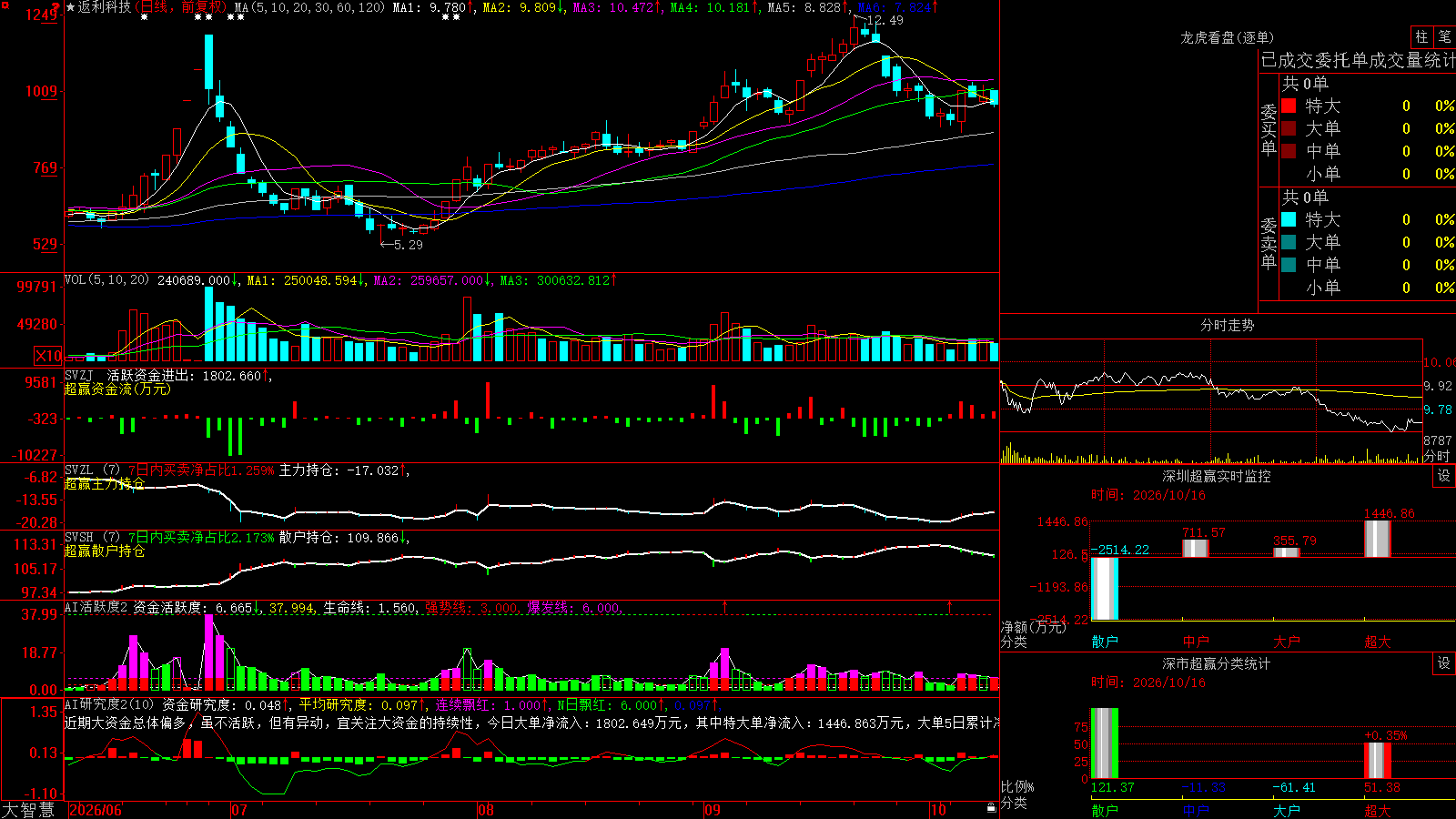This screenshot has width=1456, height=819.
Task: Select the 2026/06 date marker on the timeline
Action: coord(96,810)
